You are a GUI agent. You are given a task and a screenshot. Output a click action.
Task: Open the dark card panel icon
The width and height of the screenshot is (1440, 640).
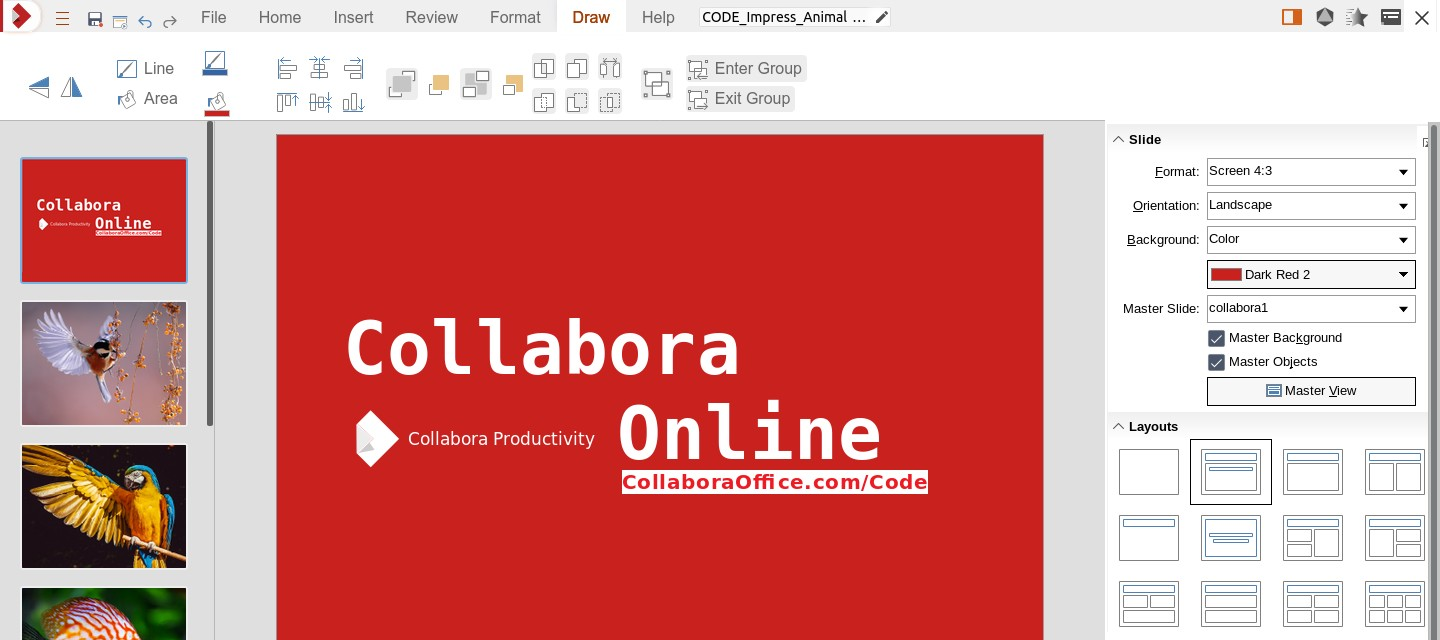point(1390,17)
